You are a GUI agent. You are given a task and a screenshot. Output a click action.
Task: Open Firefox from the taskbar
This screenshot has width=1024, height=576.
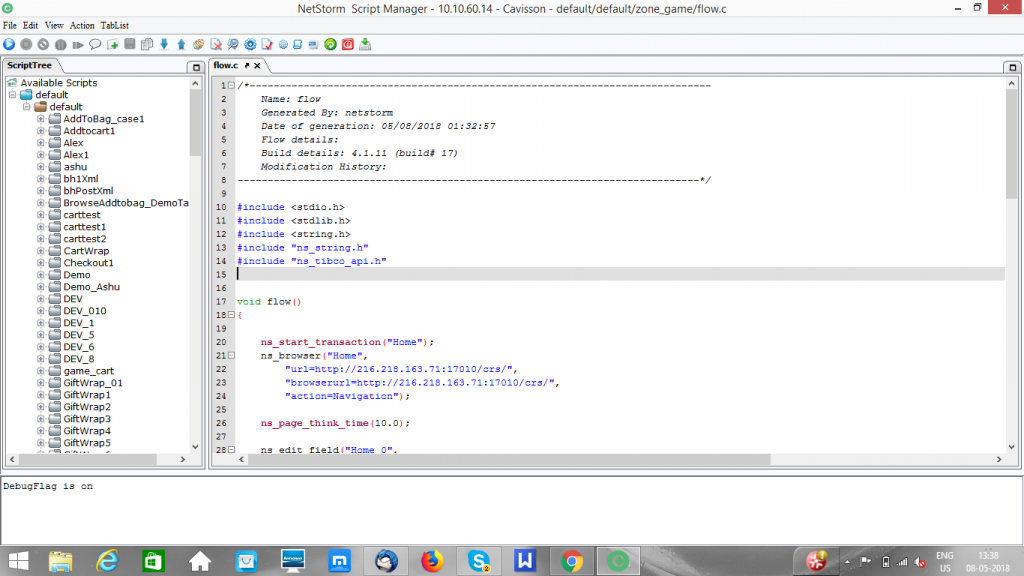coord(432,561)
